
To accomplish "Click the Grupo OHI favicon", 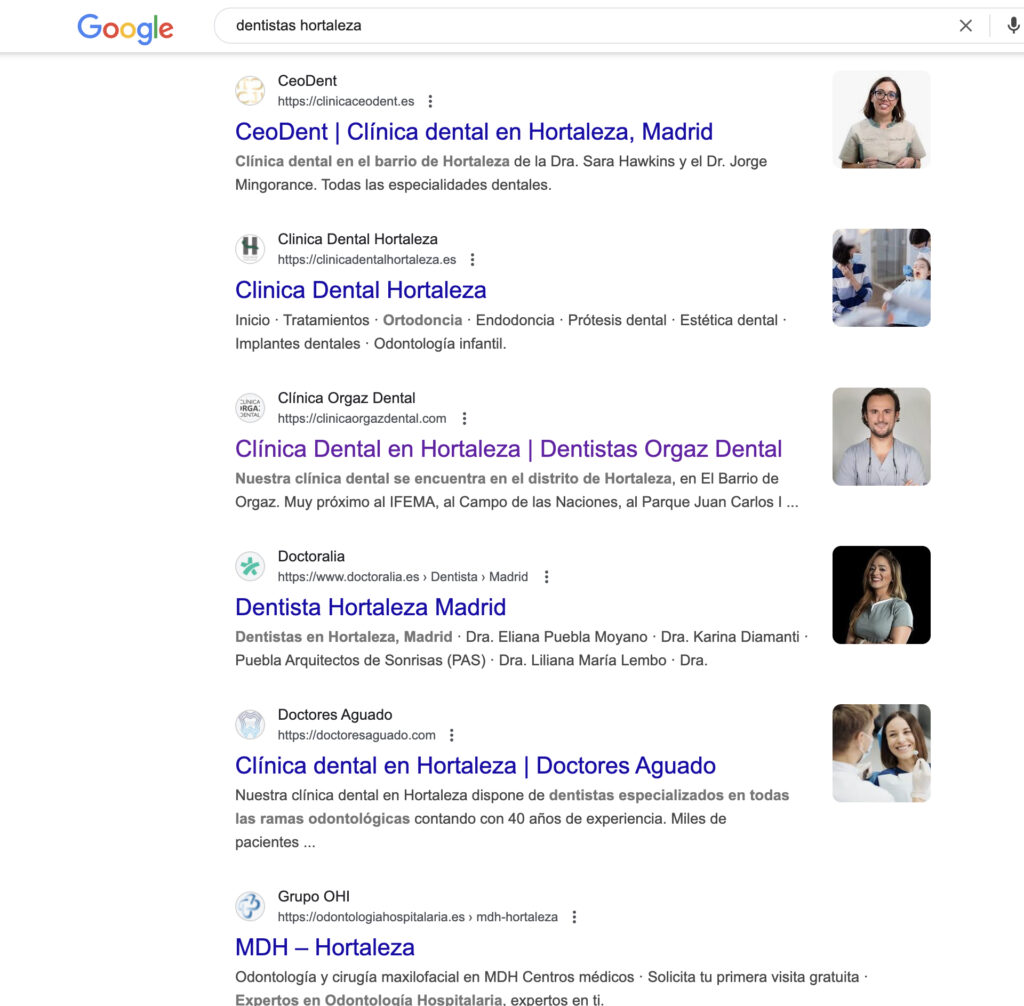I will 250,906.
